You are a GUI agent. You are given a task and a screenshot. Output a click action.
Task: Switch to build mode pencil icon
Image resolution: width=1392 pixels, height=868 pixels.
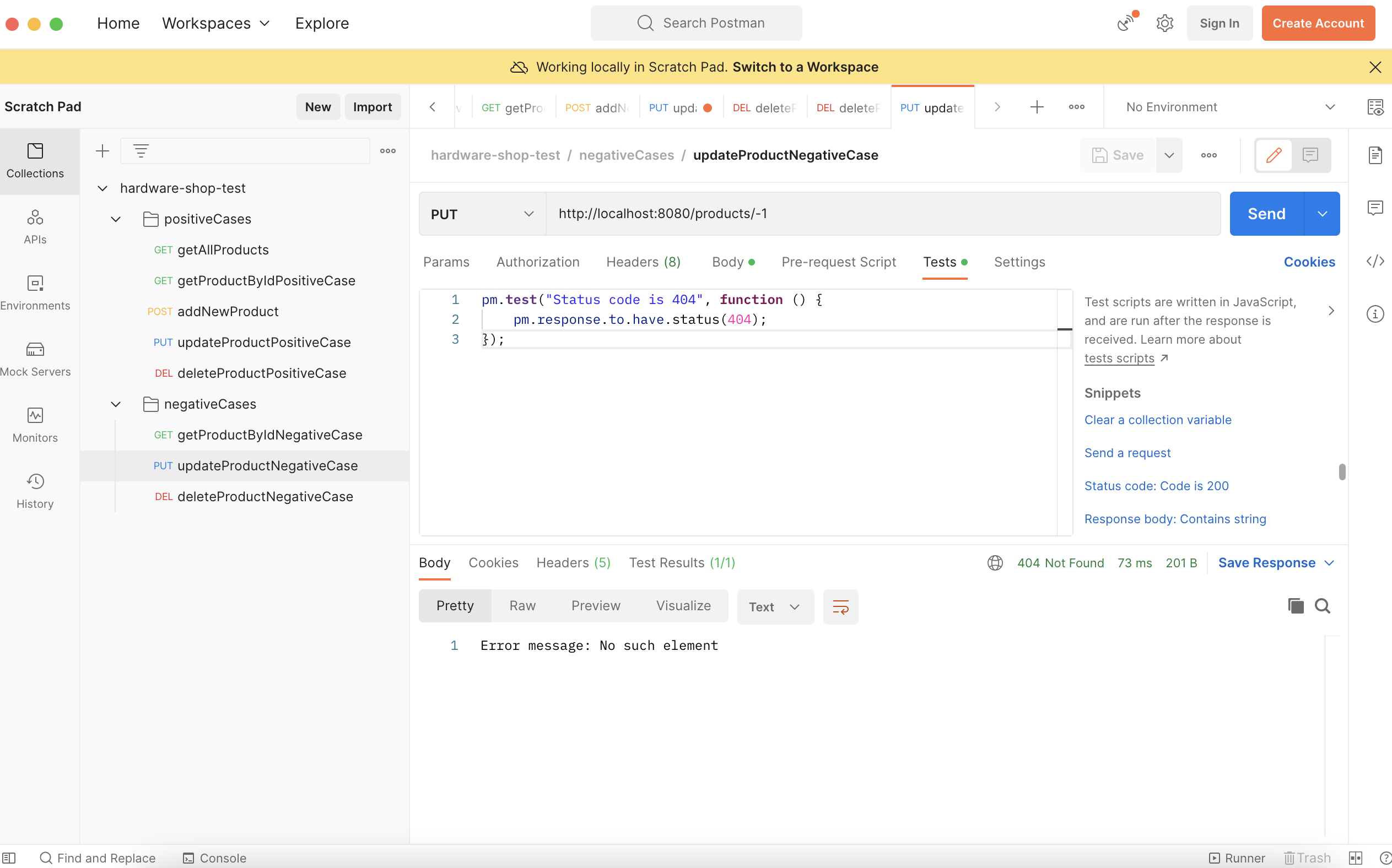coord(1274,155)
